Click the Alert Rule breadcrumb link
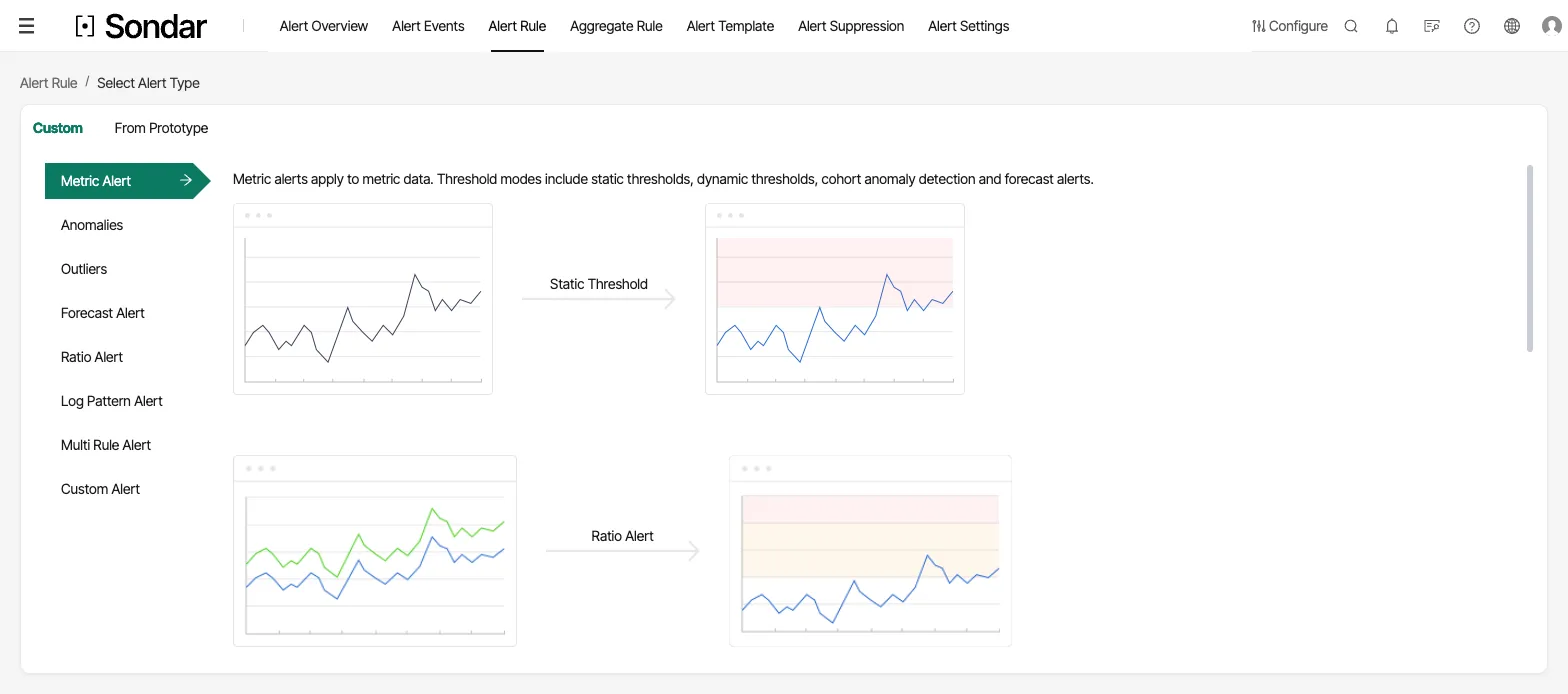The height and width of the screenshot is (694, 1568). point(48,83)
